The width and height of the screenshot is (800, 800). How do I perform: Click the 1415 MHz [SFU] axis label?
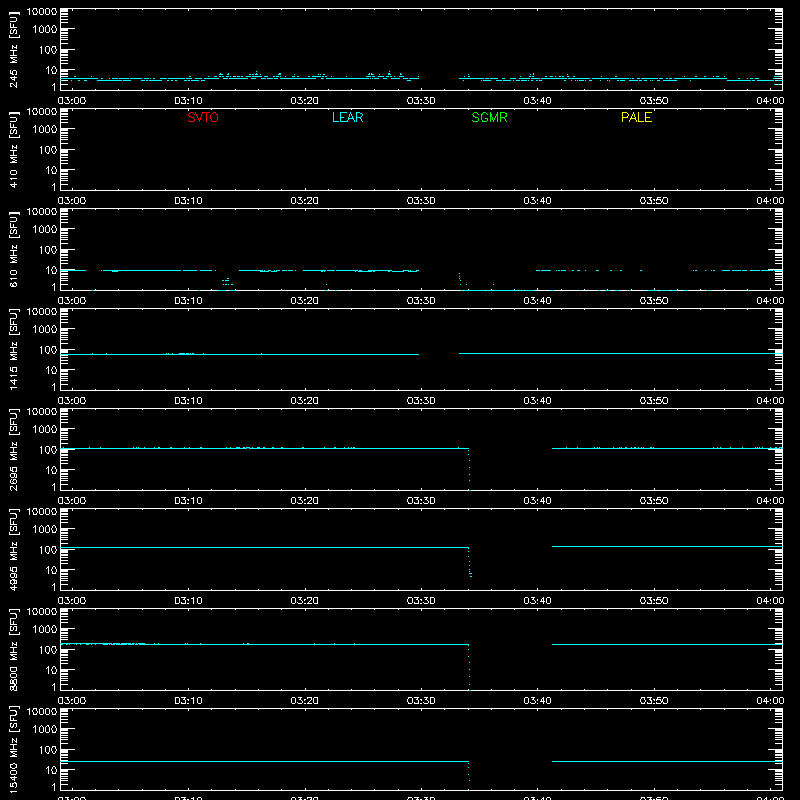(13, 349)
